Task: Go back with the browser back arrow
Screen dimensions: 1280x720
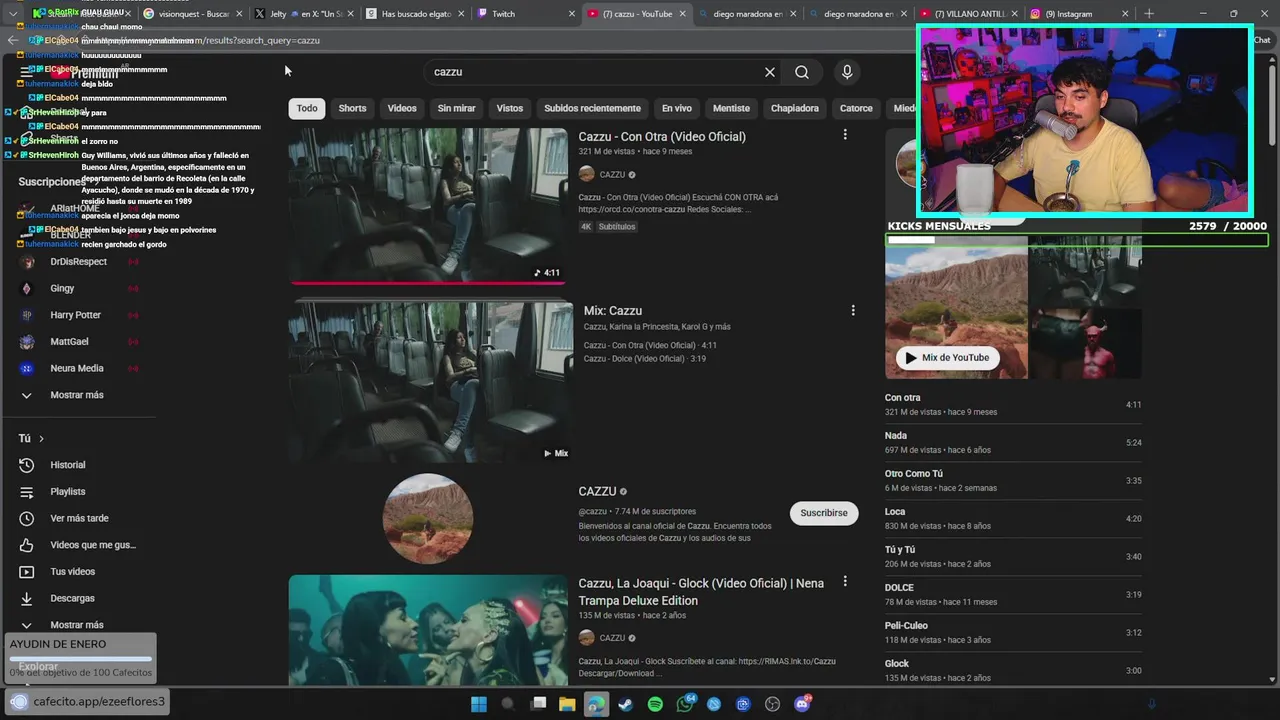Action: (12, 40)
